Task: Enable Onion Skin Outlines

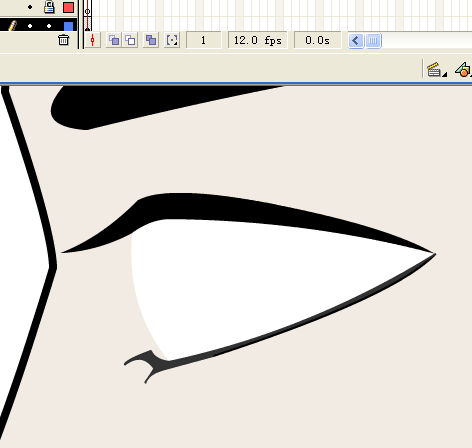Action: point(130,40)
